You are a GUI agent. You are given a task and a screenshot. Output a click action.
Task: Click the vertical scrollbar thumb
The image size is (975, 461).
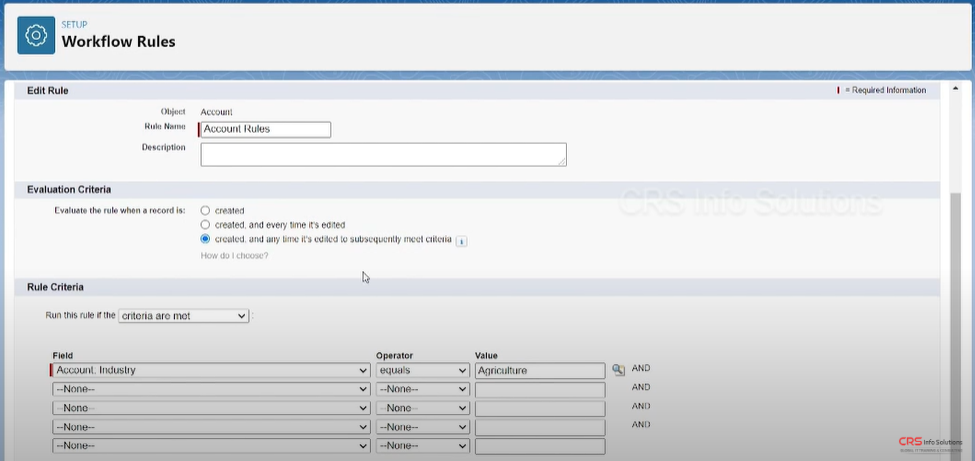pos(957,300)
